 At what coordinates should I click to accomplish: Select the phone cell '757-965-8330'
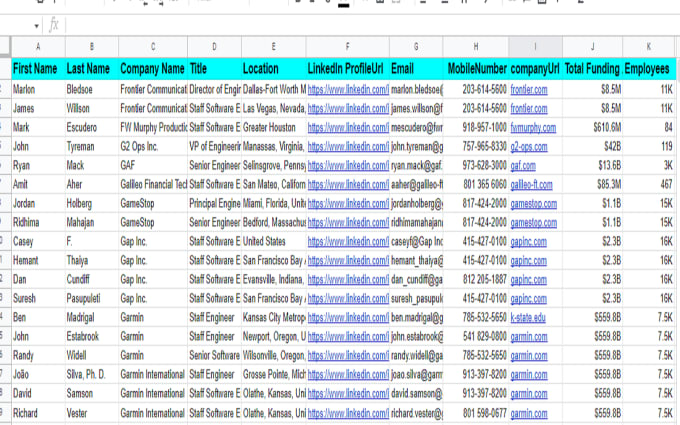(476, 147)
